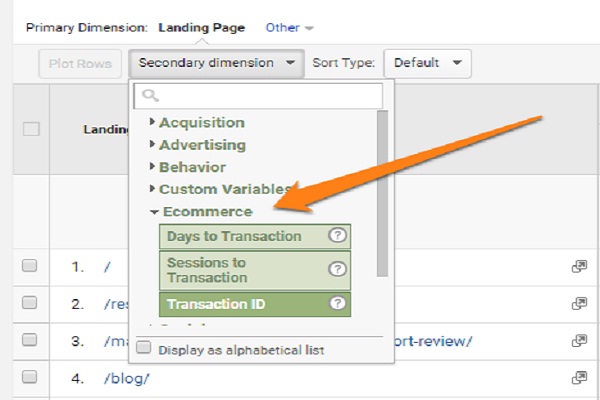Select Sessions to Transaction dimension
The image size is (600, 400).
pyautogui.click(x=255, y=270)
